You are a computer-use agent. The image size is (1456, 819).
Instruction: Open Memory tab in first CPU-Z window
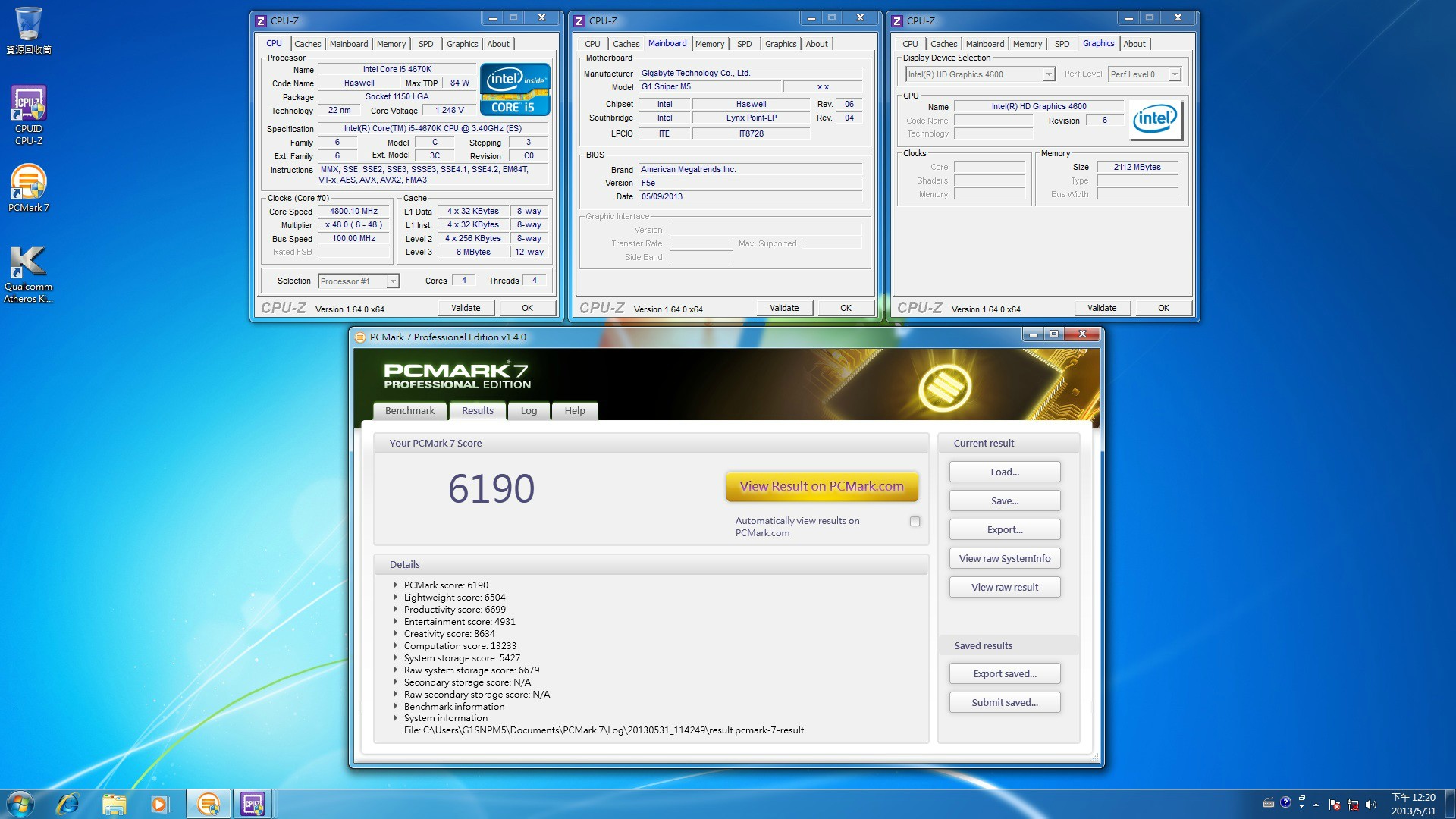[391, 44]
